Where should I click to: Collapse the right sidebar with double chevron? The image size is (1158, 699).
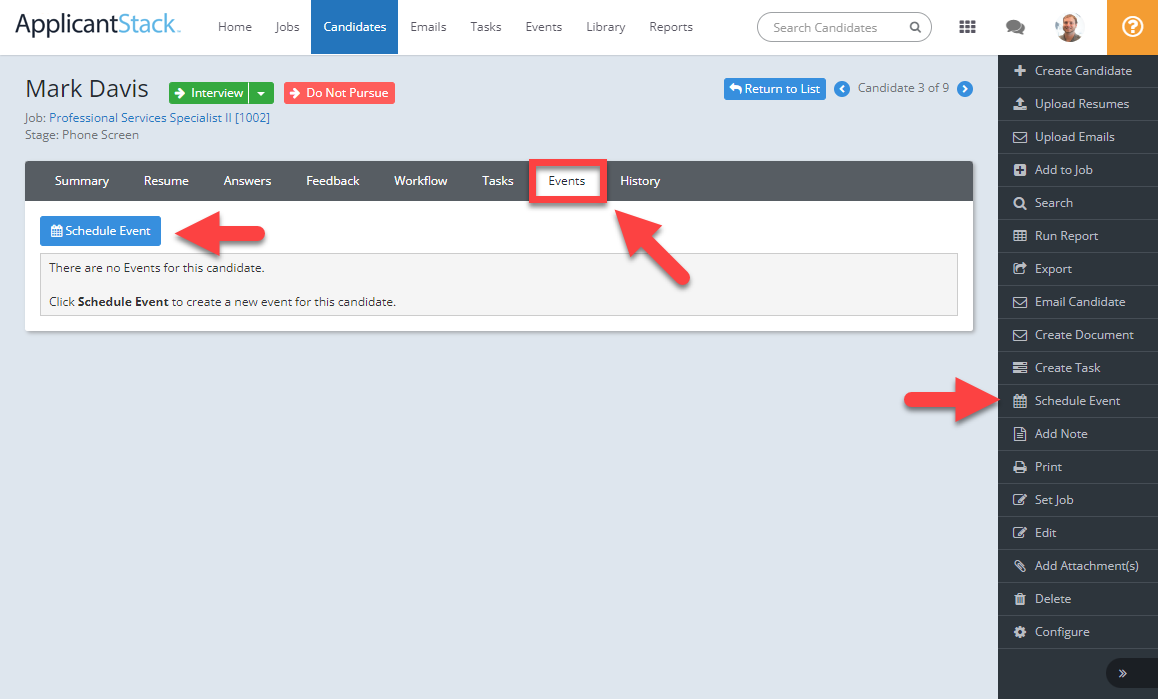click(1122, 673)
